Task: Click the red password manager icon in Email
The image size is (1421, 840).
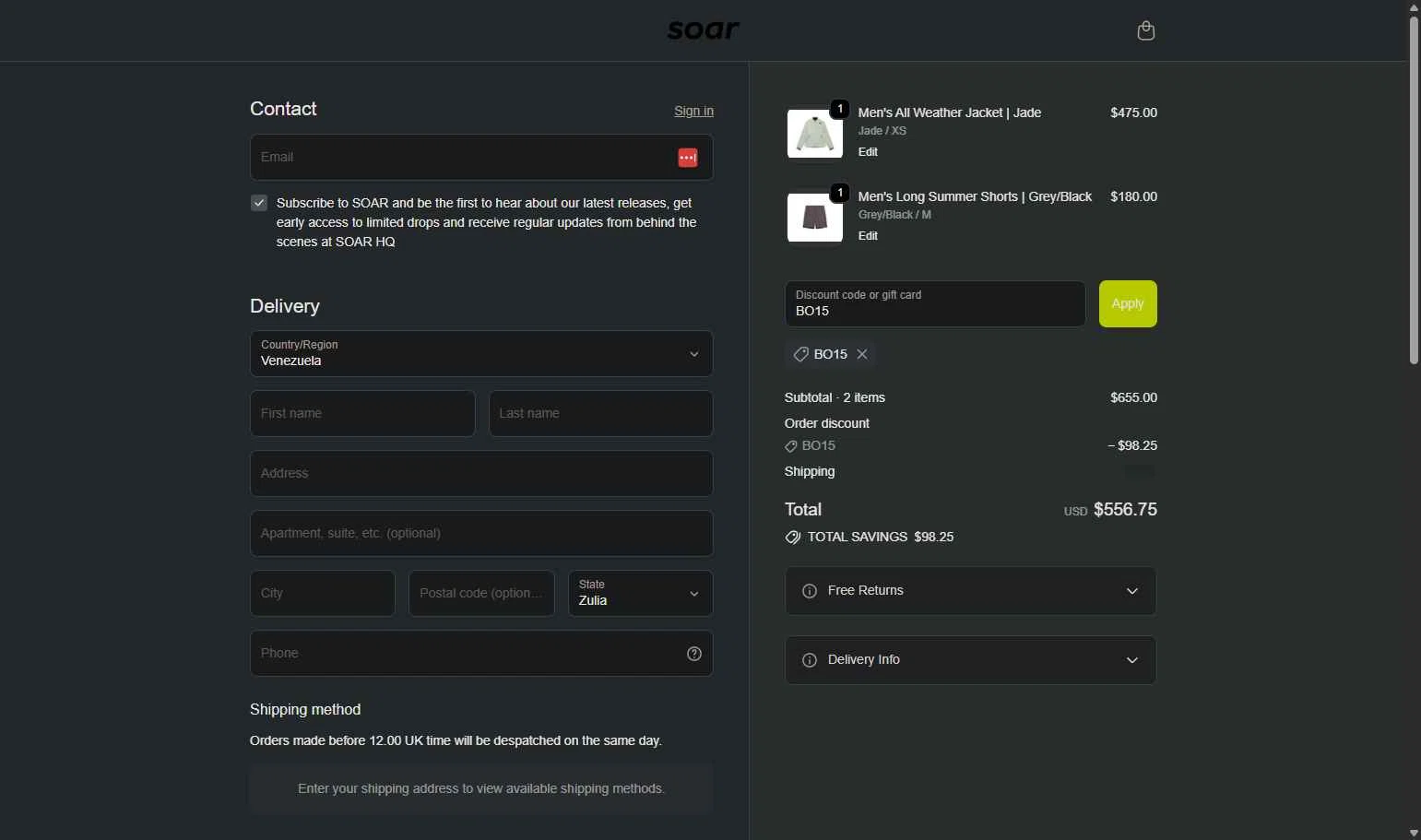Action: pos(688,158)
